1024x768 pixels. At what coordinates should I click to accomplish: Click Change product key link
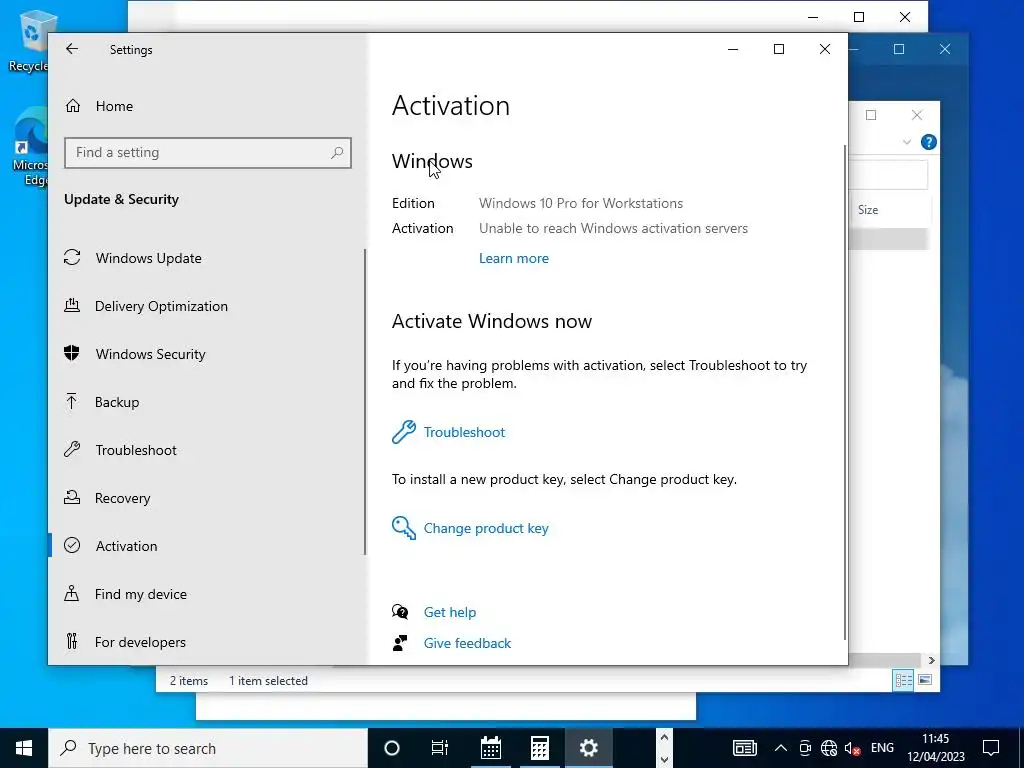coord(486,528)
